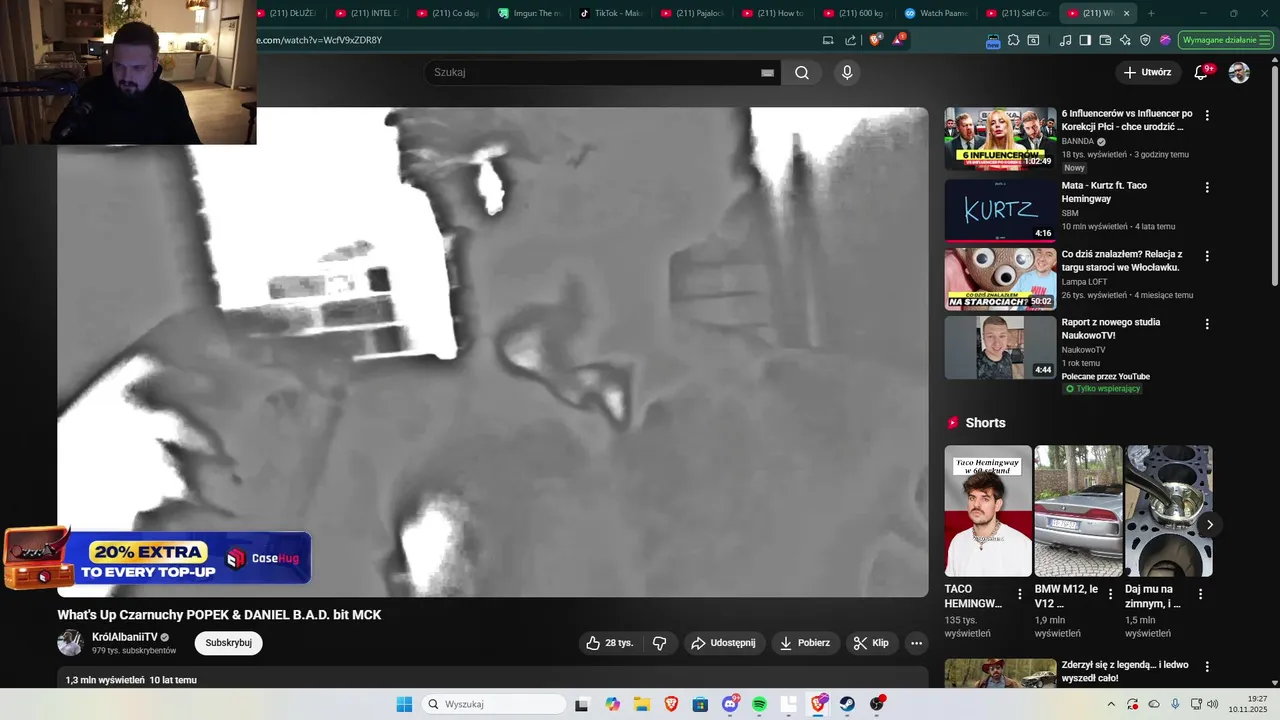Open the Wymagane działanie browser menu
Image resolution: width=1280 pixels, height=720 pixels.
[x=1225, y=40]
